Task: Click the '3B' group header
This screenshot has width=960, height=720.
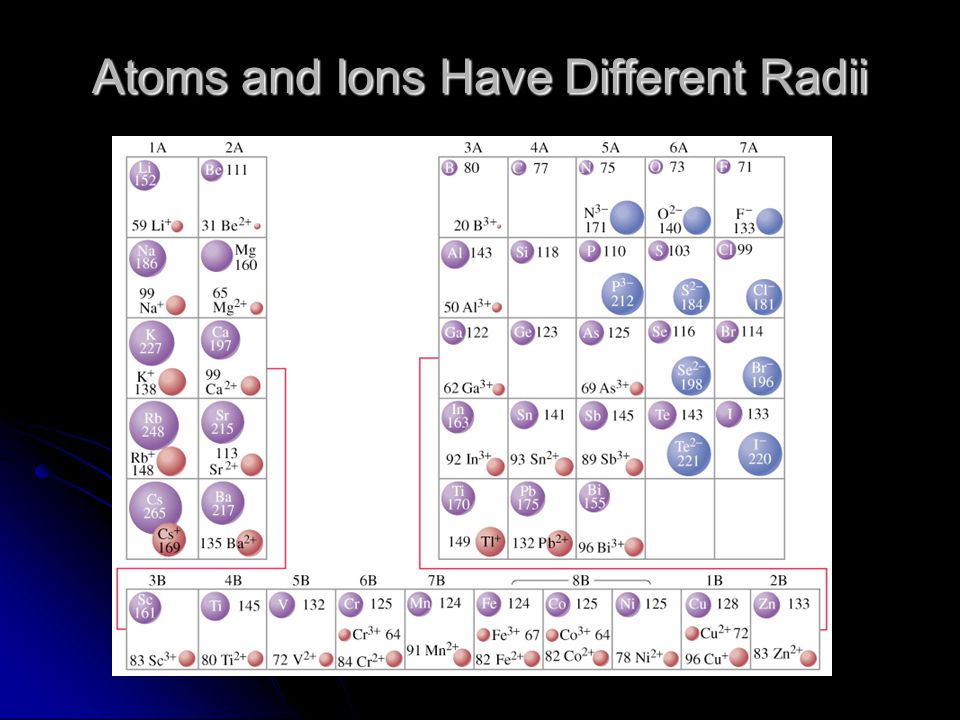Action: (x=157, y=580)
